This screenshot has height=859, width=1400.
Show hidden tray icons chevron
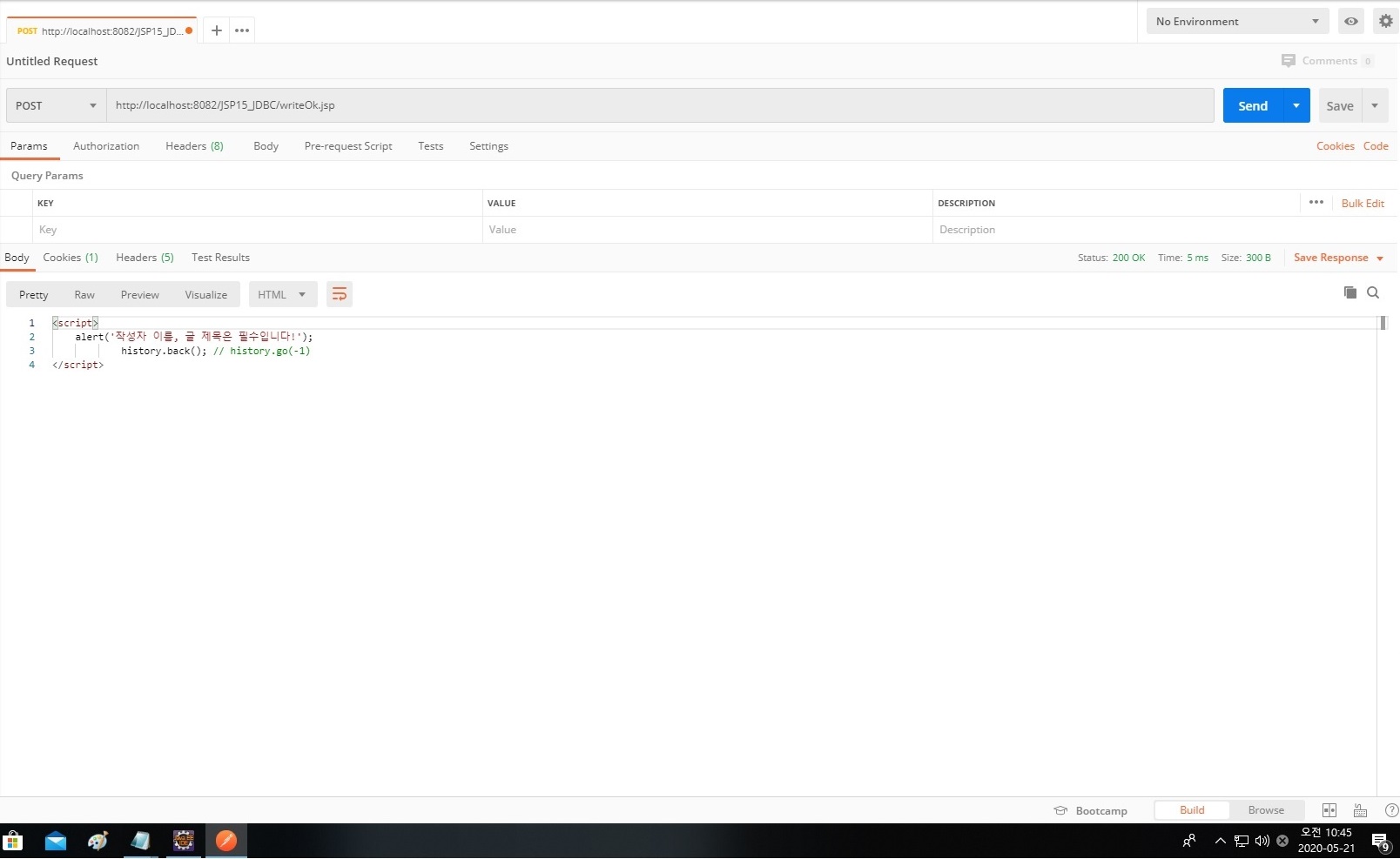pyautogui.click(x=1220, y=841)
